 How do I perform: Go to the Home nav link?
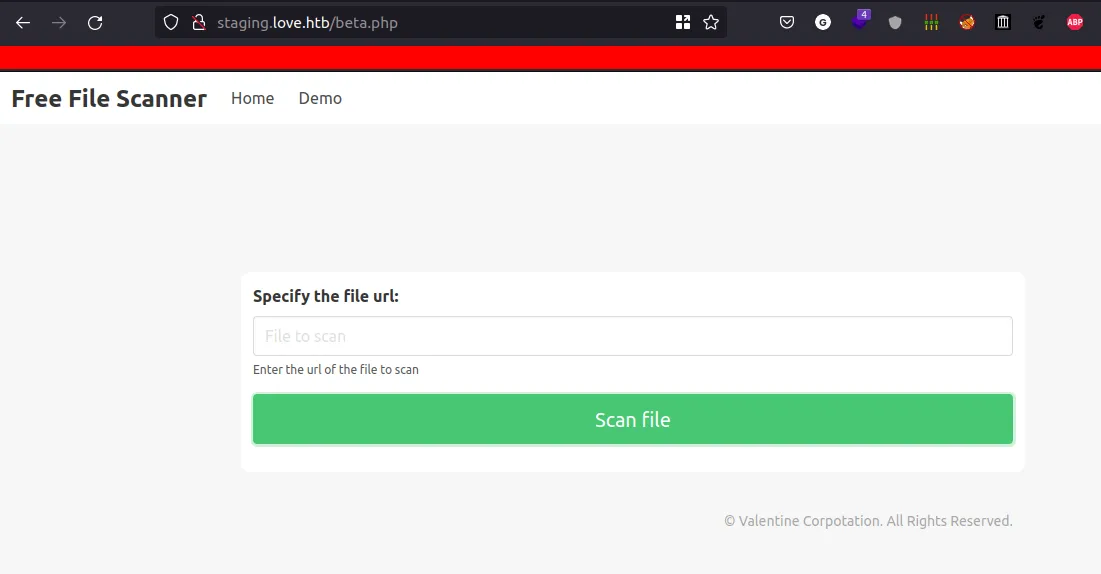(x=252, y=98)
